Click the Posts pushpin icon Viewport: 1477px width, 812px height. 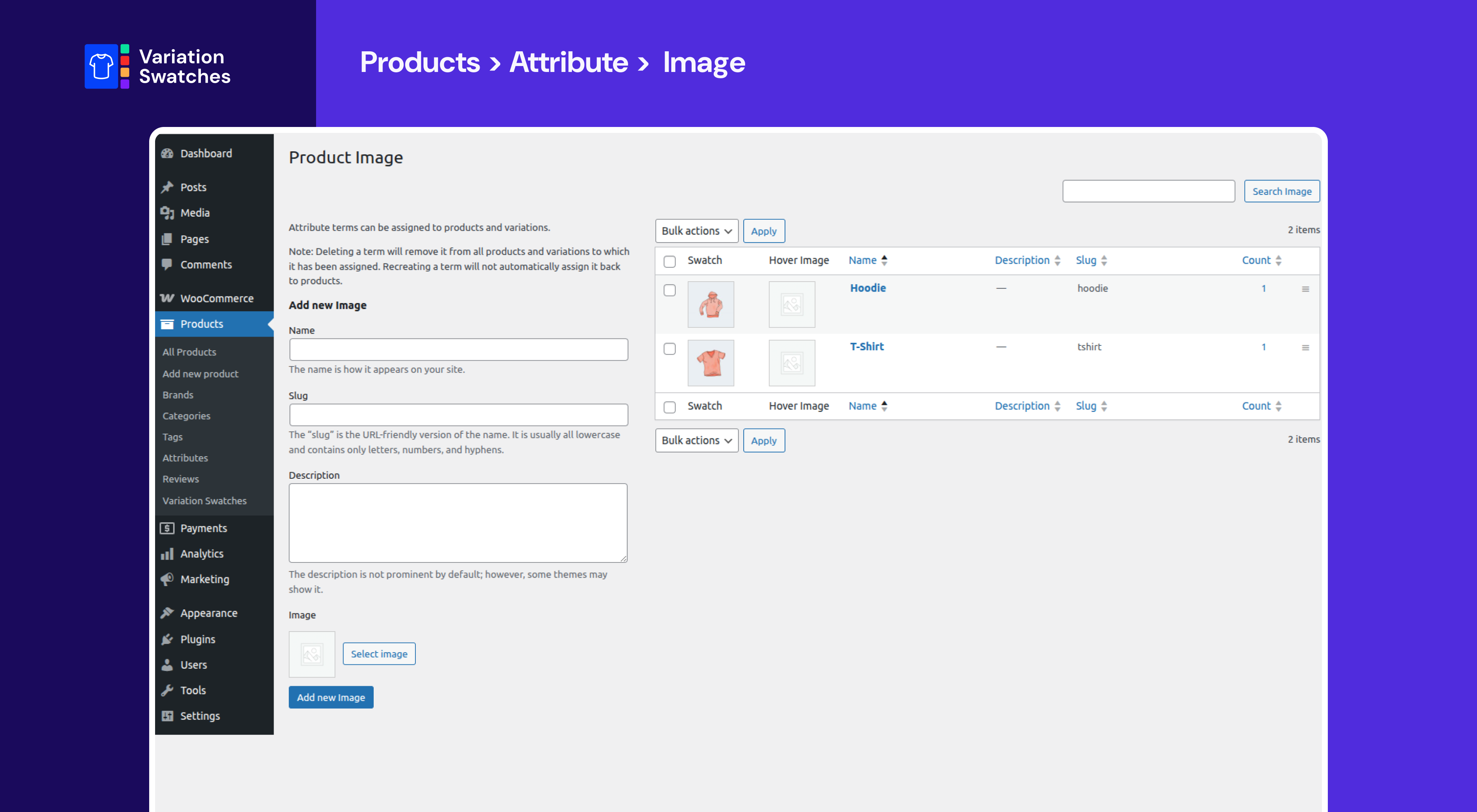167,187
